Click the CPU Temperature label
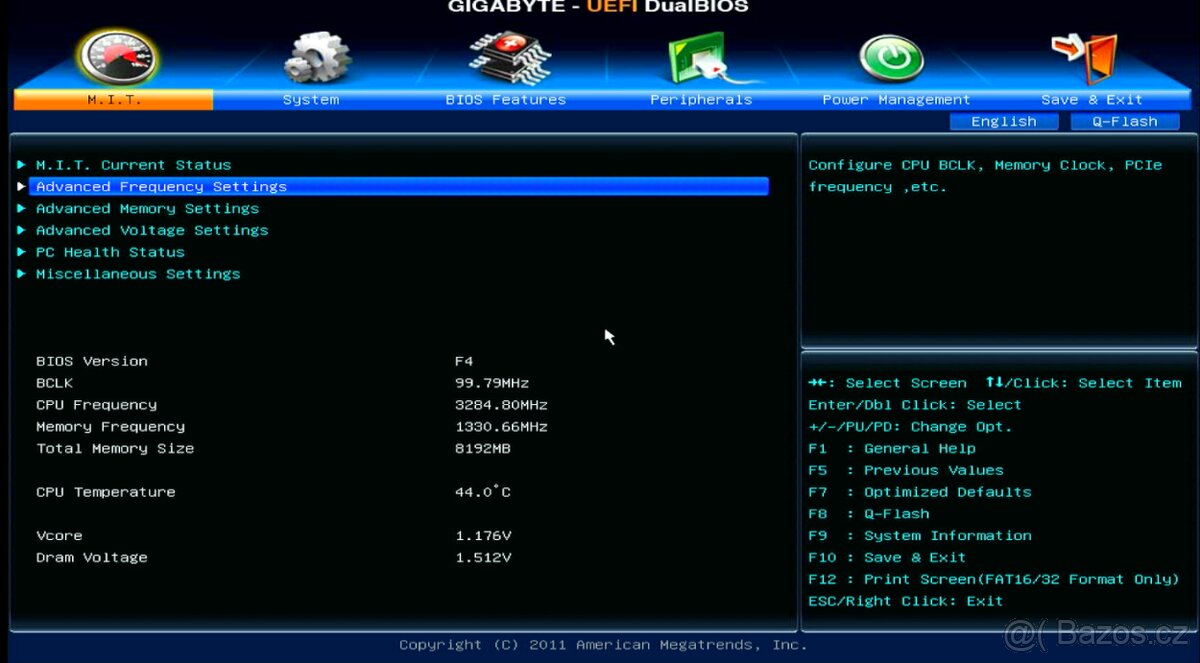This screenshot has width=1200, height=663. click(x=105, y=492)
